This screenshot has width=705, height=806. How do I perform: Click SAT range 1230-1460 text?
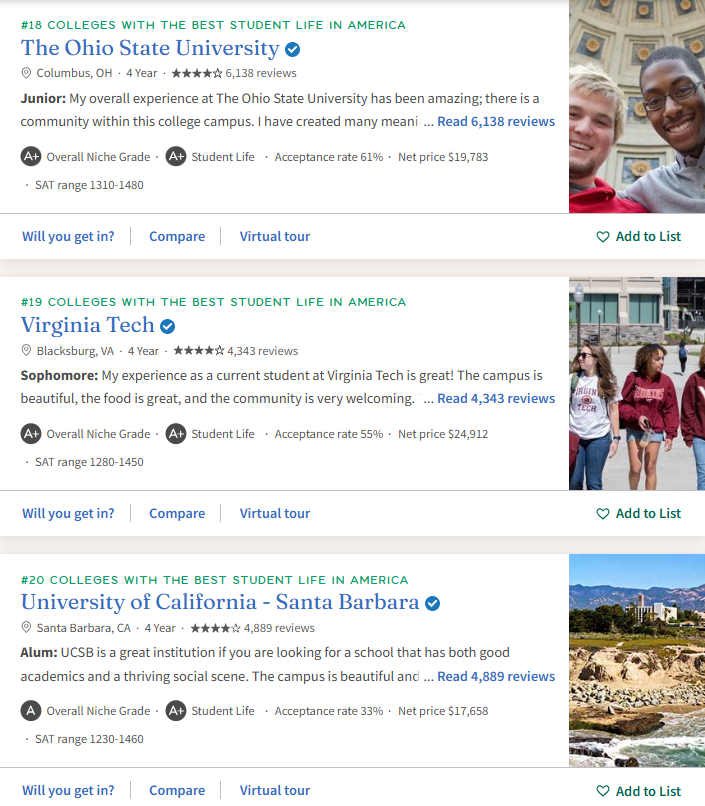tap(89, 739)
